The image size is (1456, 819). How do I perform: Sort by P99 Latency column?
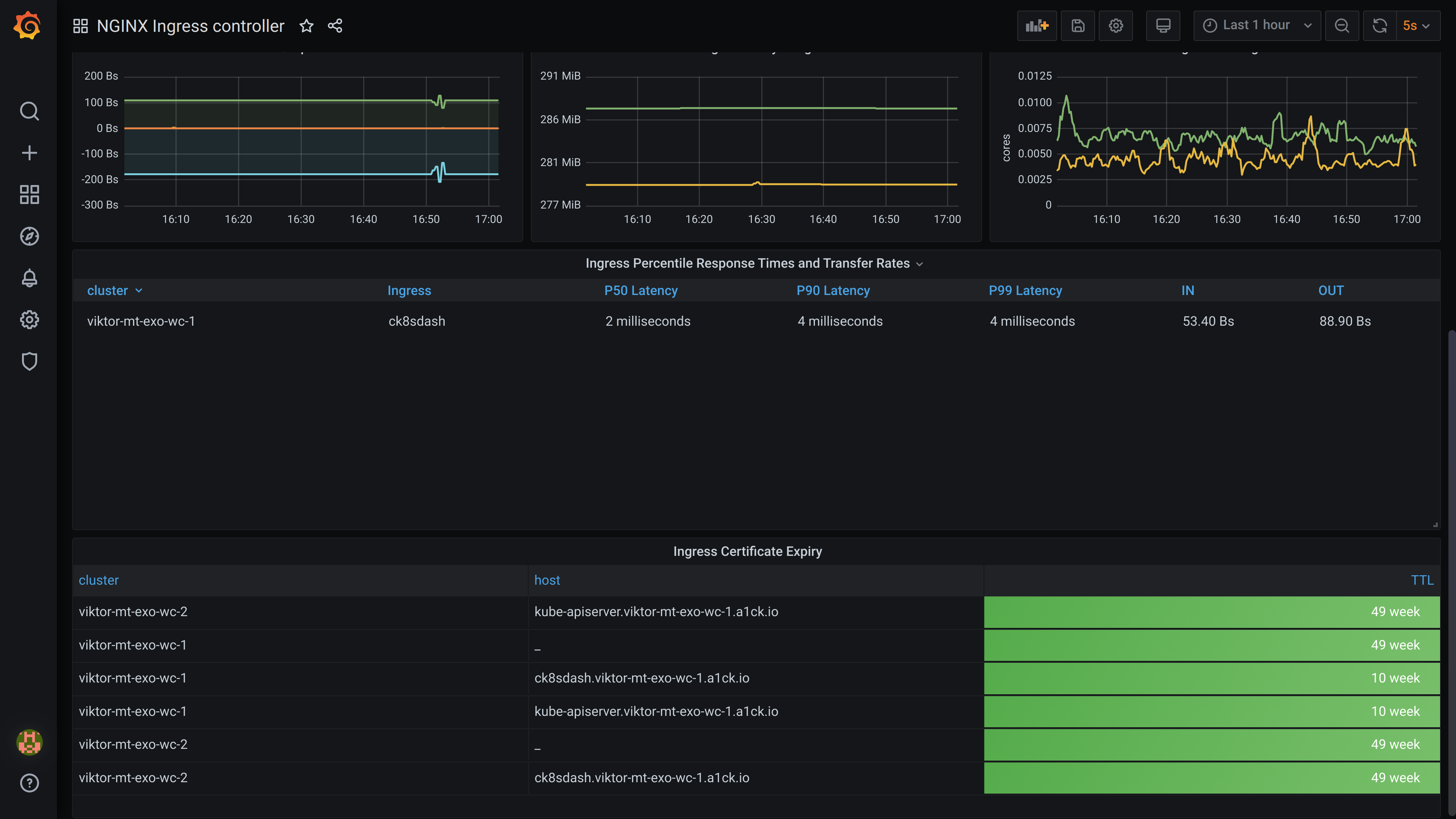1025,290
